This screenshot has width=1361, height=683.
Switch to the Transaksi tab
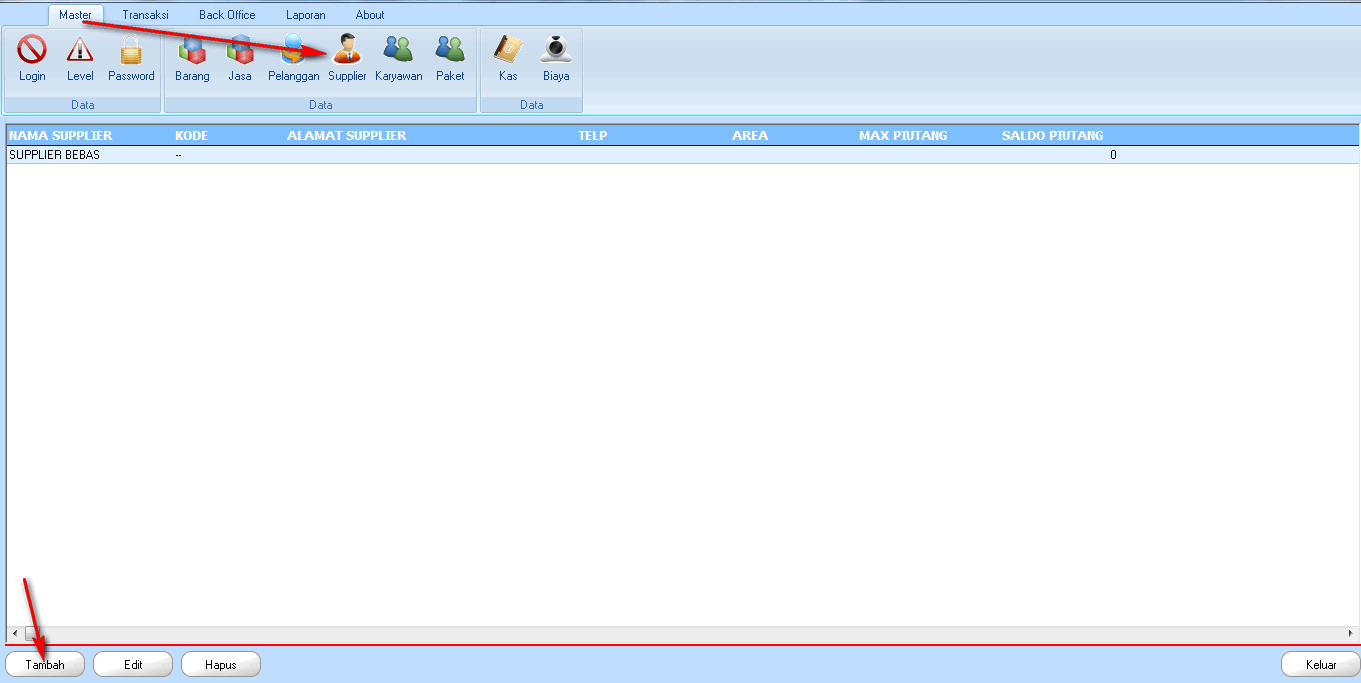point(145,15)
